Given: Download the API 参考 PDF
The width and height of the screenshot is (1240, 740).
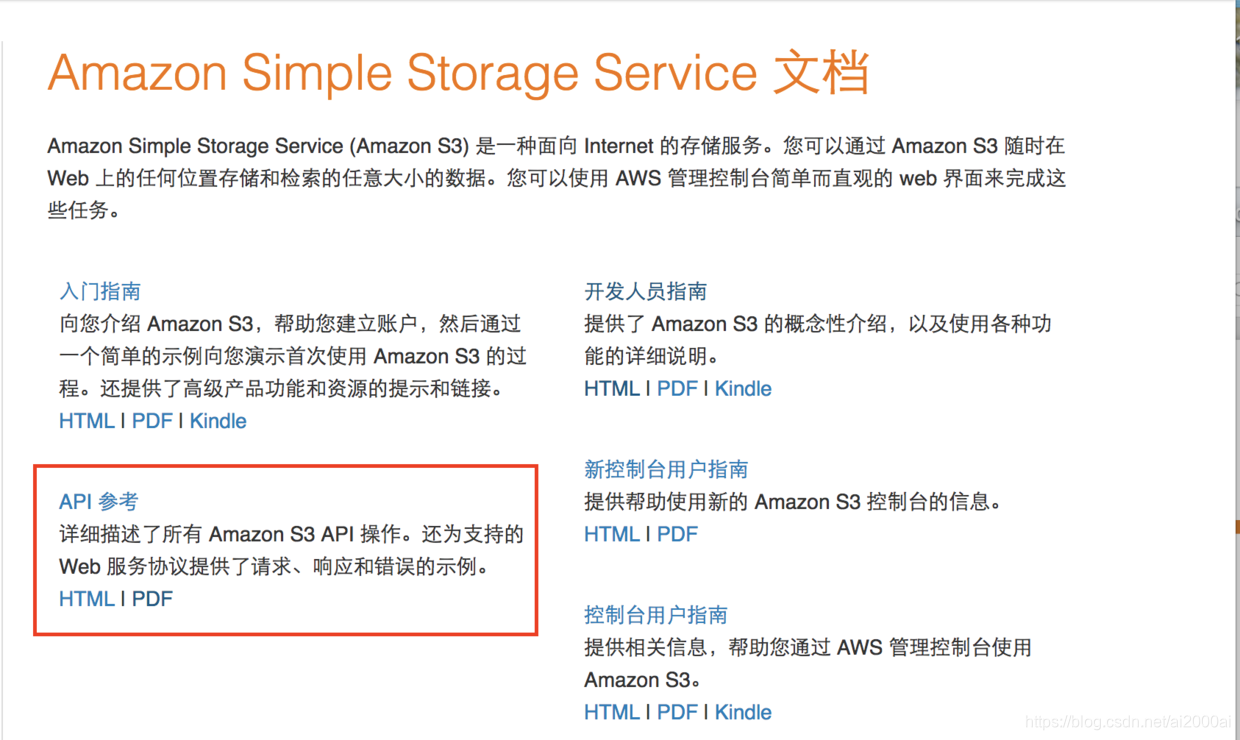Looking at the screenshot, I should click(x=152, y=598).
